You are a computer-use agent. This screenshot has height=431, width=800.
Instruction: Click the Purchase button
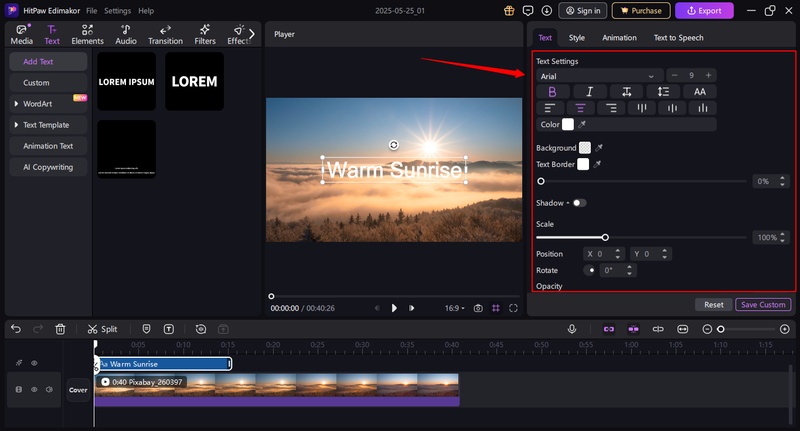[641, 11]
